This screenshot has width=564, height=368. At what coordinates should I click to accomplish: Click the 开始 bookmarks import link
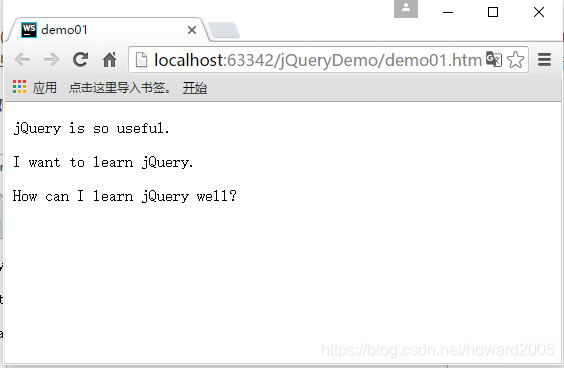pyautogui.click(x=195, y=87)
